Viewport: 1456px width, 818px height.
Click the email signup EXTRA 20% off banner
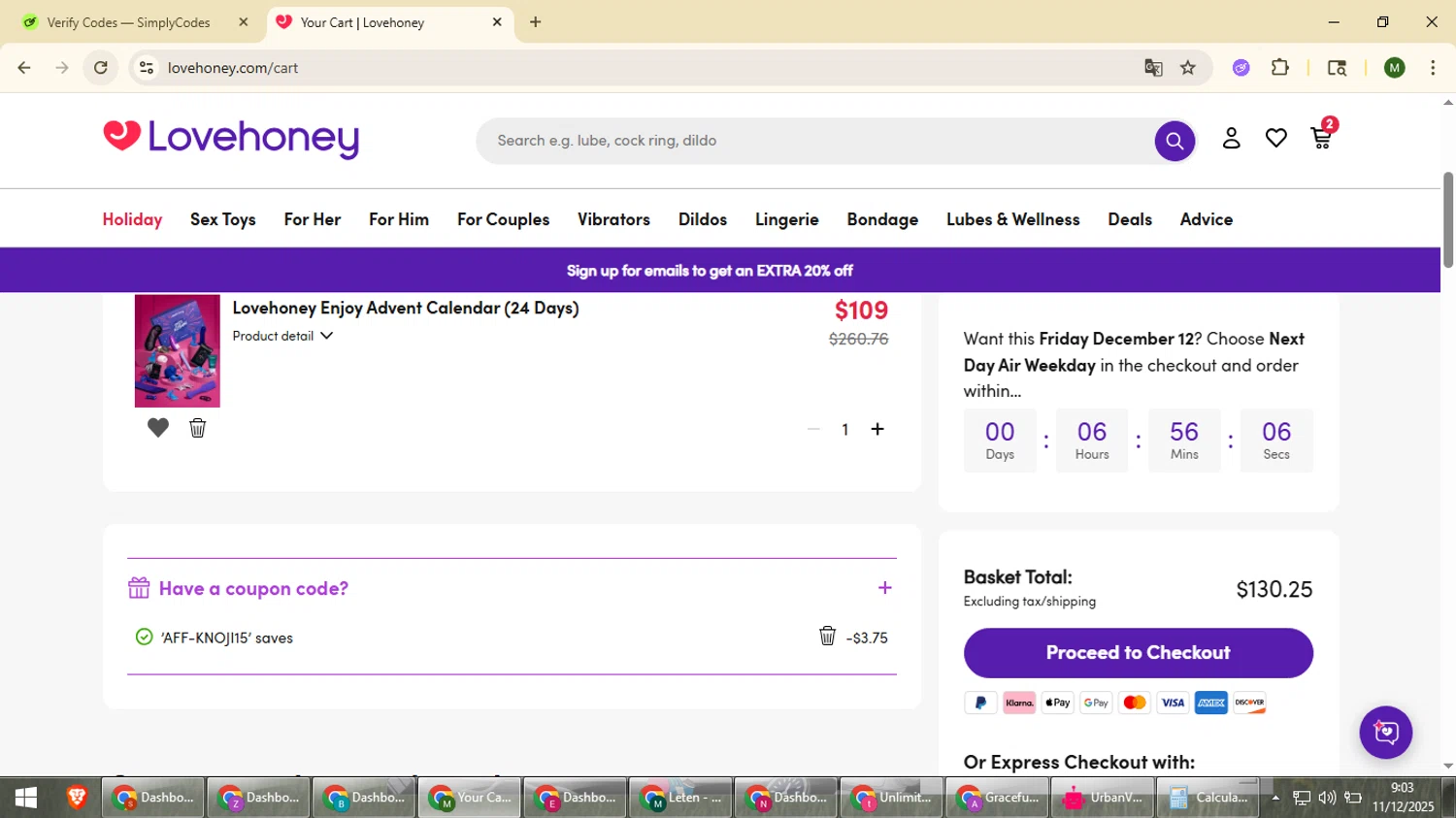710,271
